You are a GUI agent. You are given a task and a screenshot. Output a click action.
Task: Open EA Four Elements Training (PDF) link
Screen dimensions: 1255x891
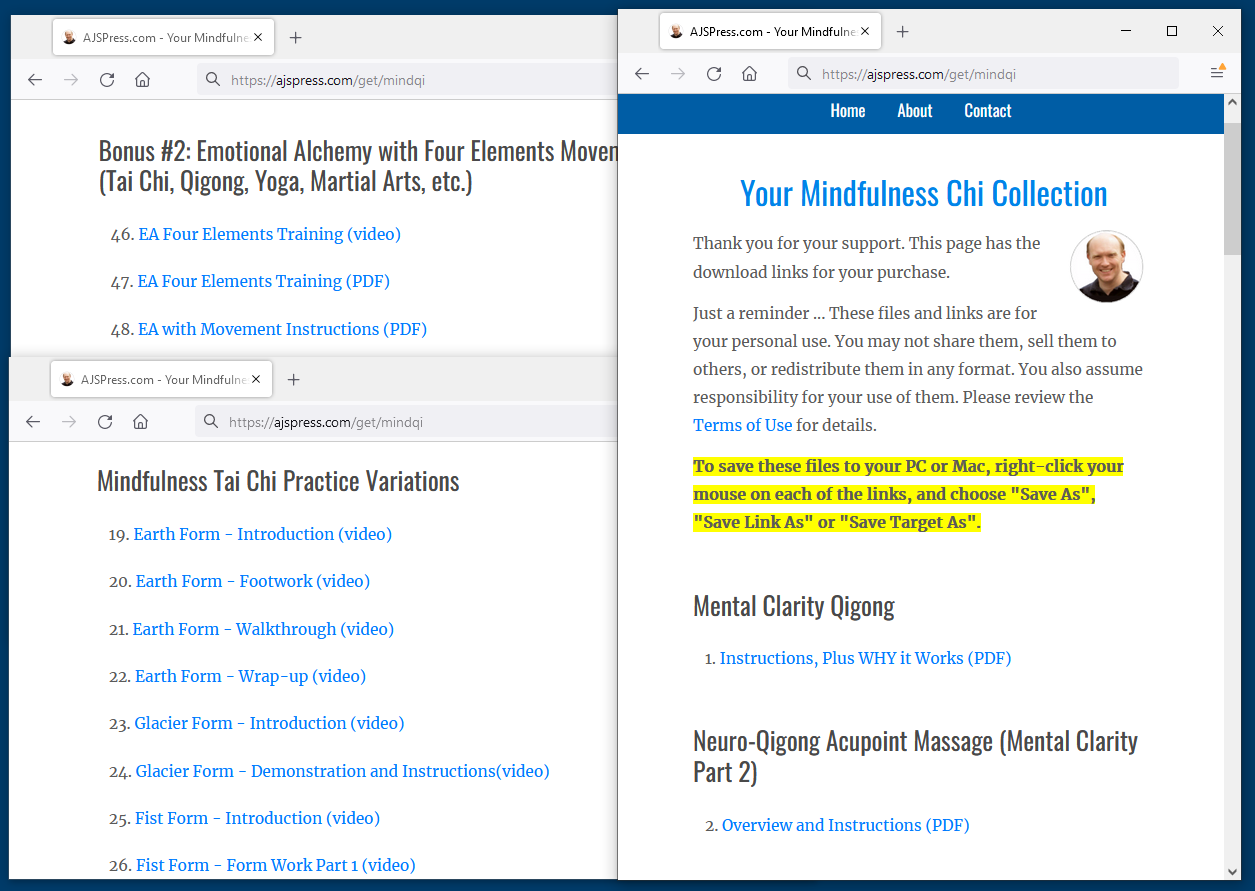coord(263,281)
